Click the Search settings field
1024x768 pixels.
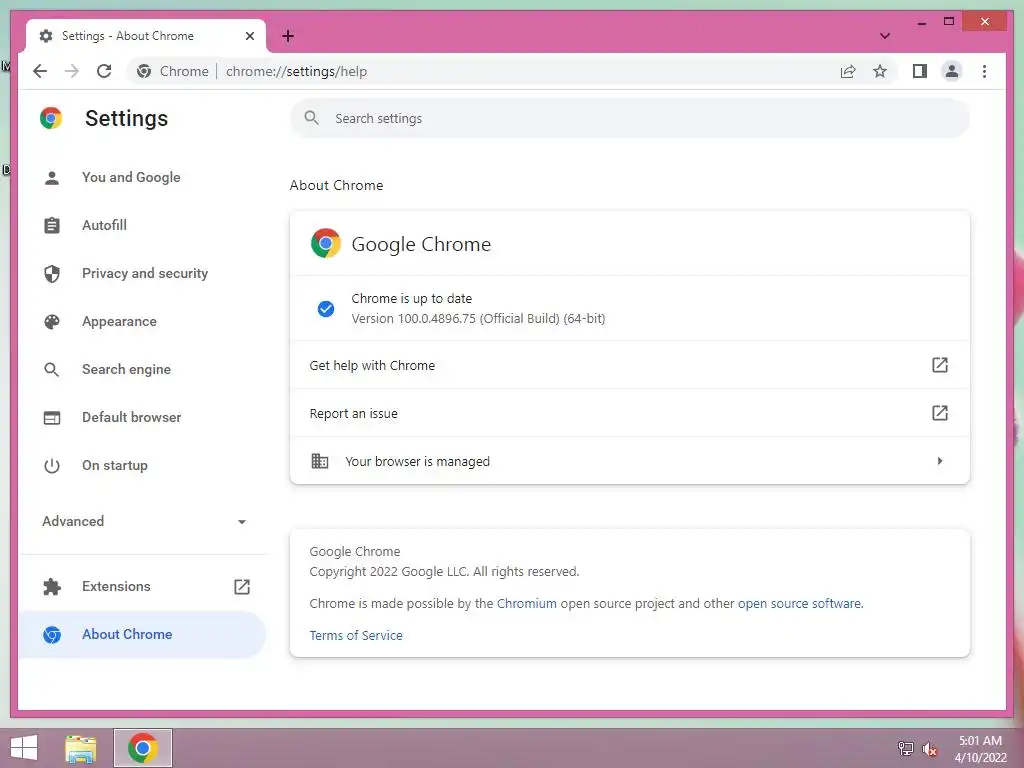pyautogui.click(x=630, y=118)
